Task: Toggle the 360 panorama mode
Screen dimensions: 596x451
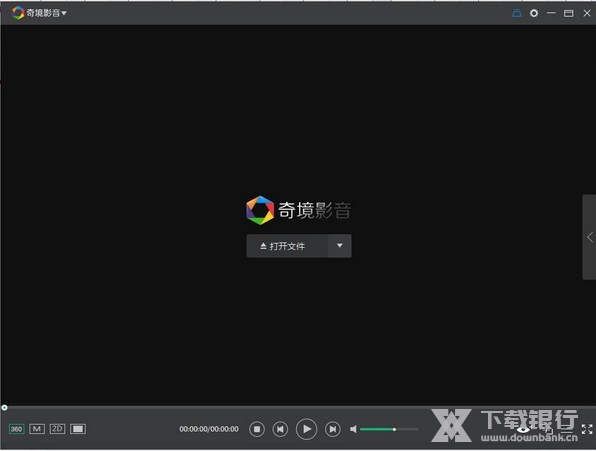Action: pos(16,429)
